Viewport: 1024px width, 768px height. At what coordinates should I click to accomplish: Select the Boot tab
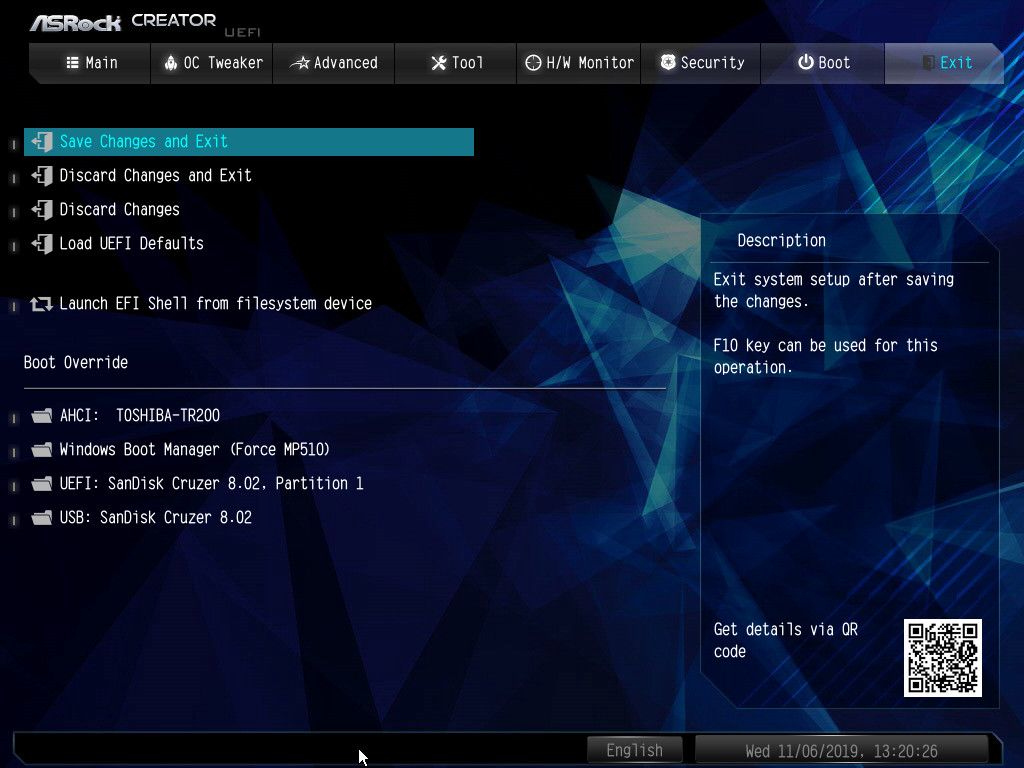[823, 63]
